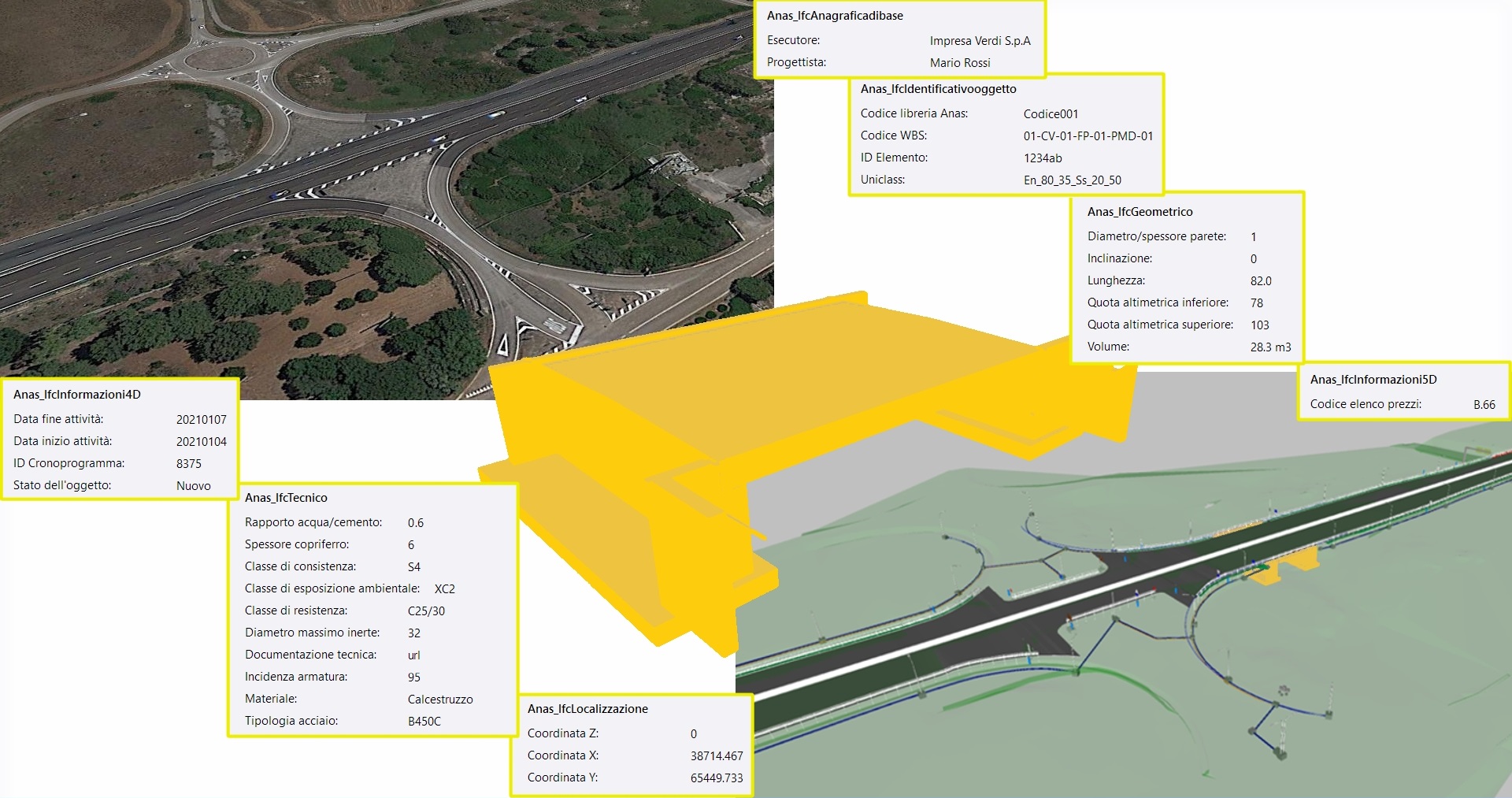
Task: Select Materiale value "Calcestruzzo"
Action: pos(440,699)
